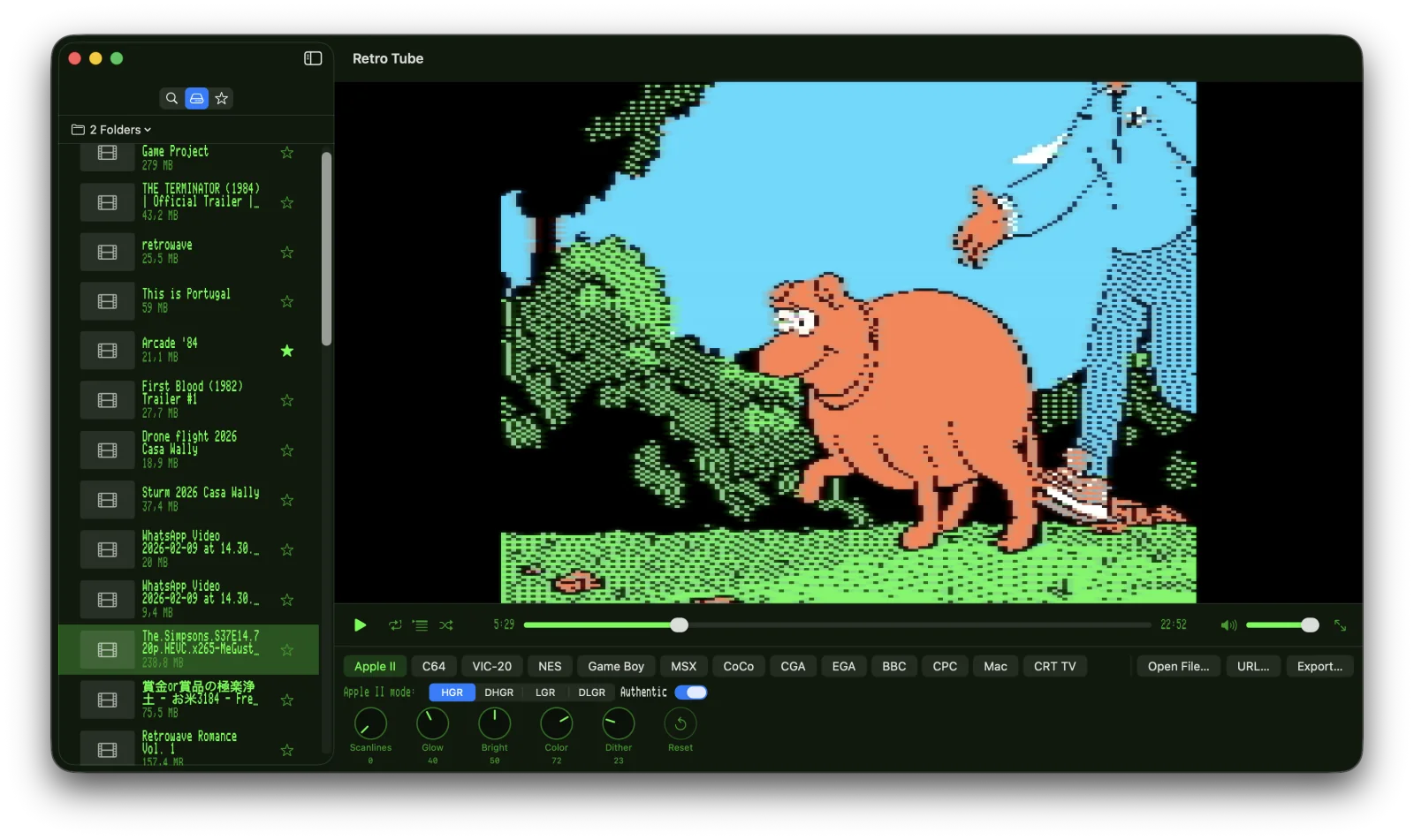Switch to the CGA tab
Viewport: 1414px width, 840px height.
pyautogui.click(x=793, y=667)
